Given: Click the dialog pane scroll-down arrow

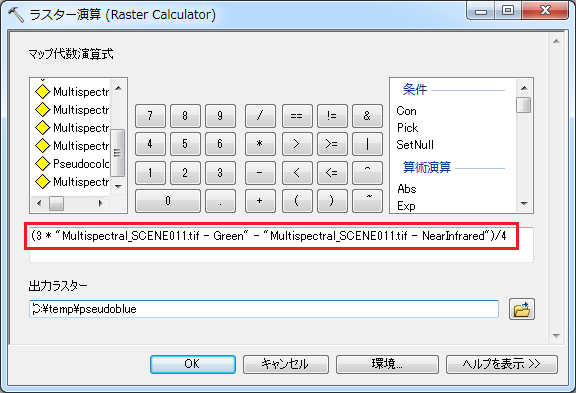Looking at the screenshot, I should (556, 335).
